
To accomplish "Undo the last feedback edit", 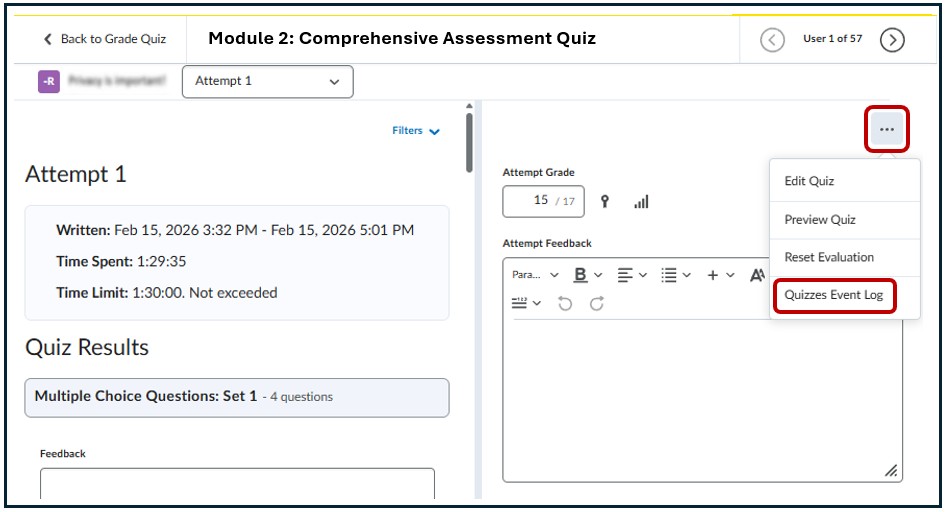I will click(x=565, y=303).
